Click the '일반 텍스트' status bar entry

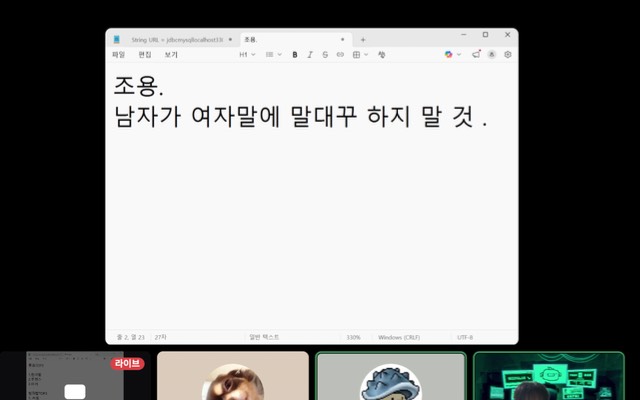(264, 337)
